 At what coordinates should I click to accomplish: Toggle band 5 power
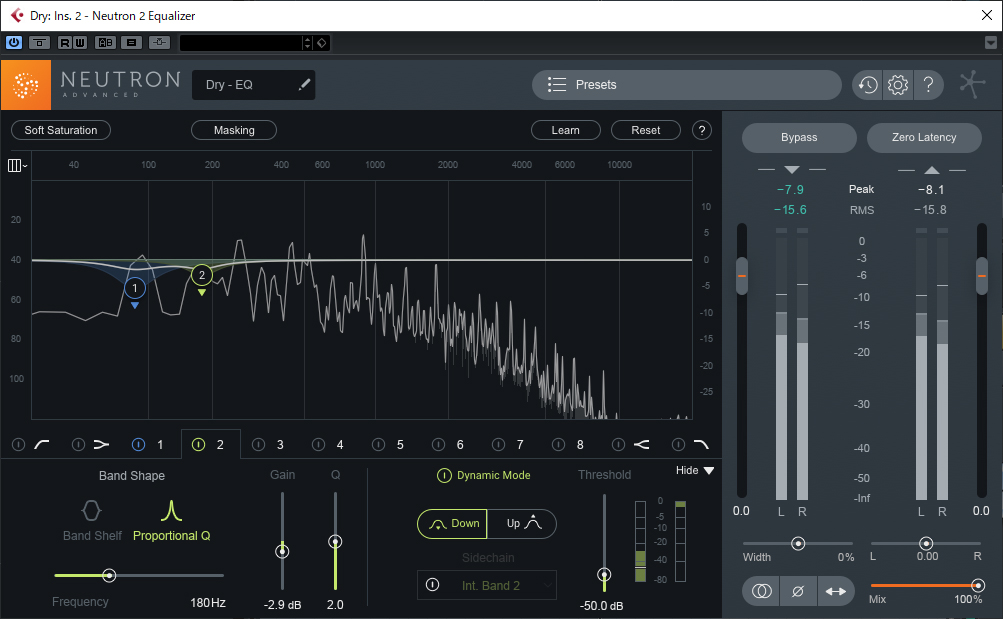379,444
